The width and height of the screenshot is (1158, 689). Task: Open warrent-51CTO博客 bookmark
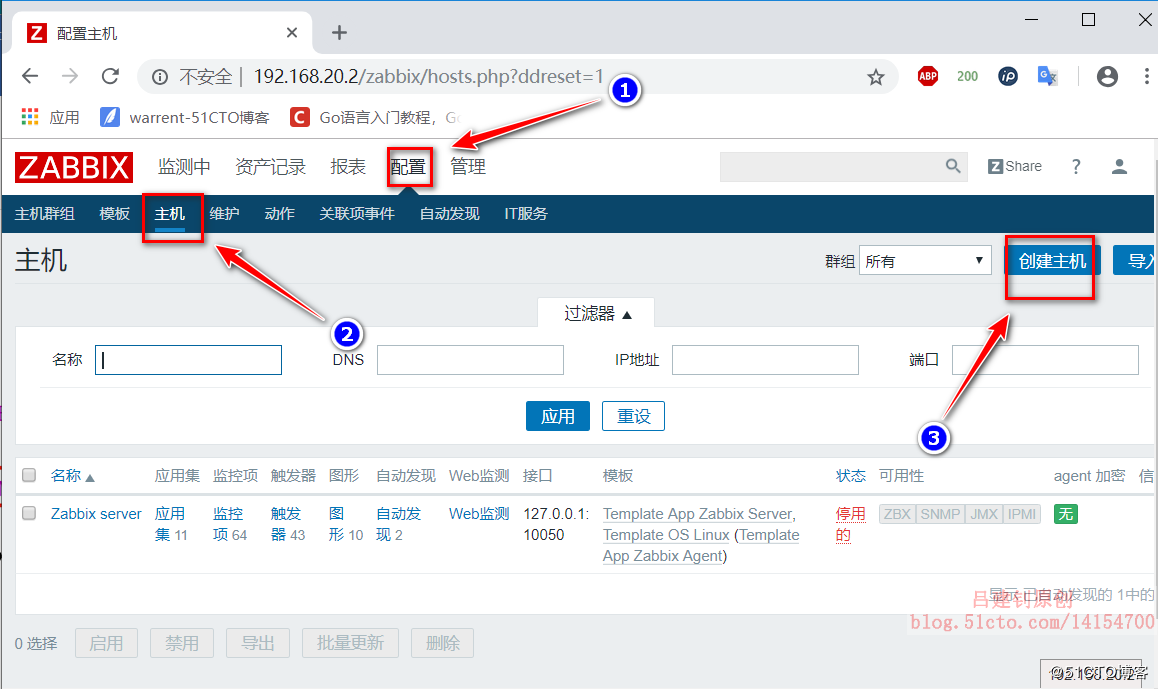click(185, 117)
